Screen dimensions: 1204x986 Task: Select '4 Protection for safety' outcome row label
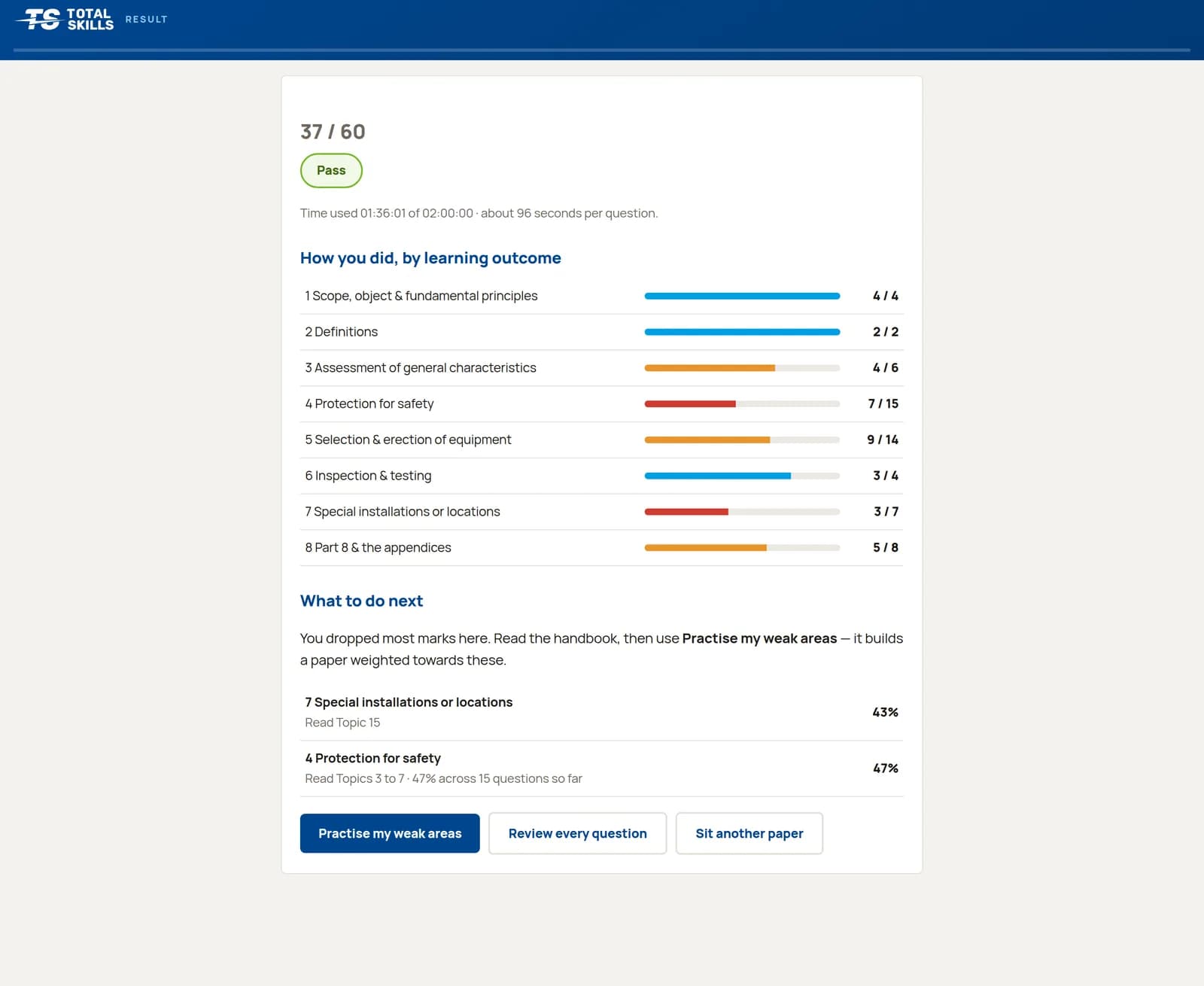coord(369,404)
